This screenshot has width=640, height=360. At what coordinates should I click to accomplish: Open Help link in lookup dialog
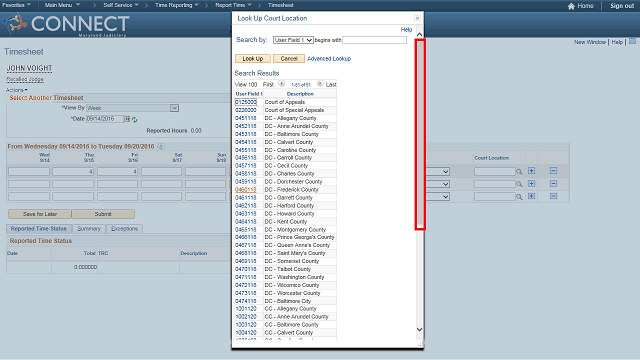coord(406,29)
